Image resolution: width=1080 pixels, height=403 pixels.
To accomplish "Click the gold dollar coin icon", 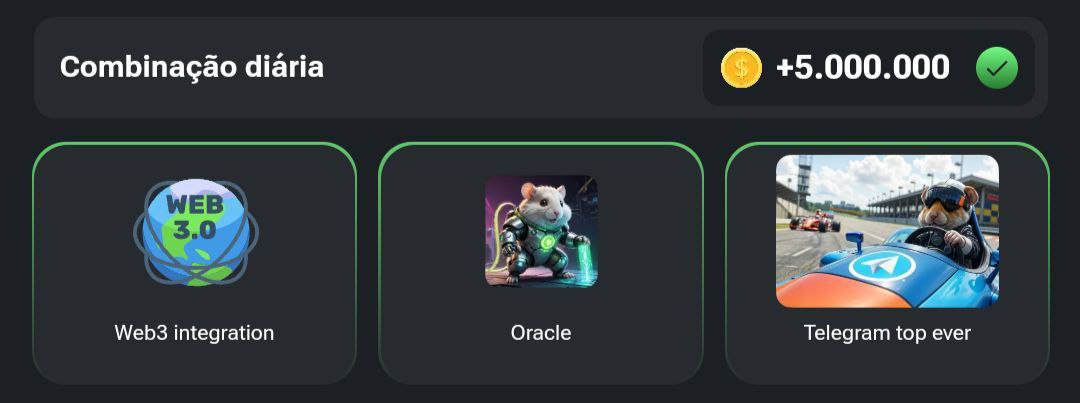I will click(741, 68).
